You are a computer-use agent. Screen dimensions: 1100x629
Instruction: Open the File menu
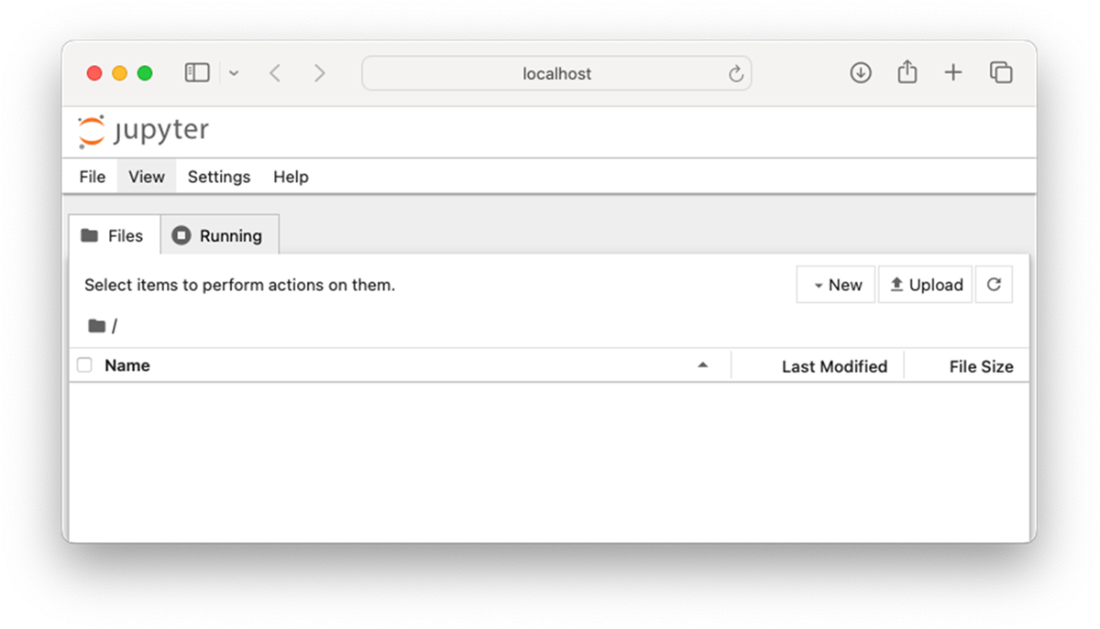click(92, 177)
